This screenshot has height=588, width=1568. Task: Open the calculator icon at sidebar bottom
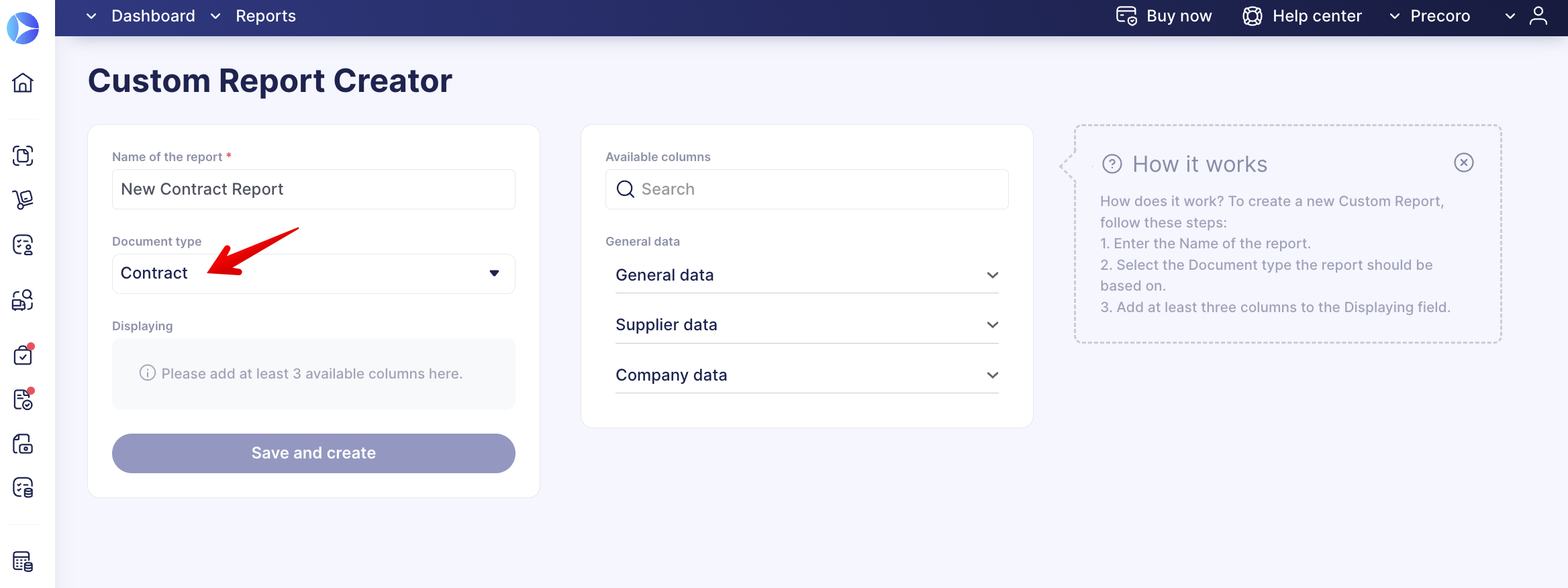[23, 561]
